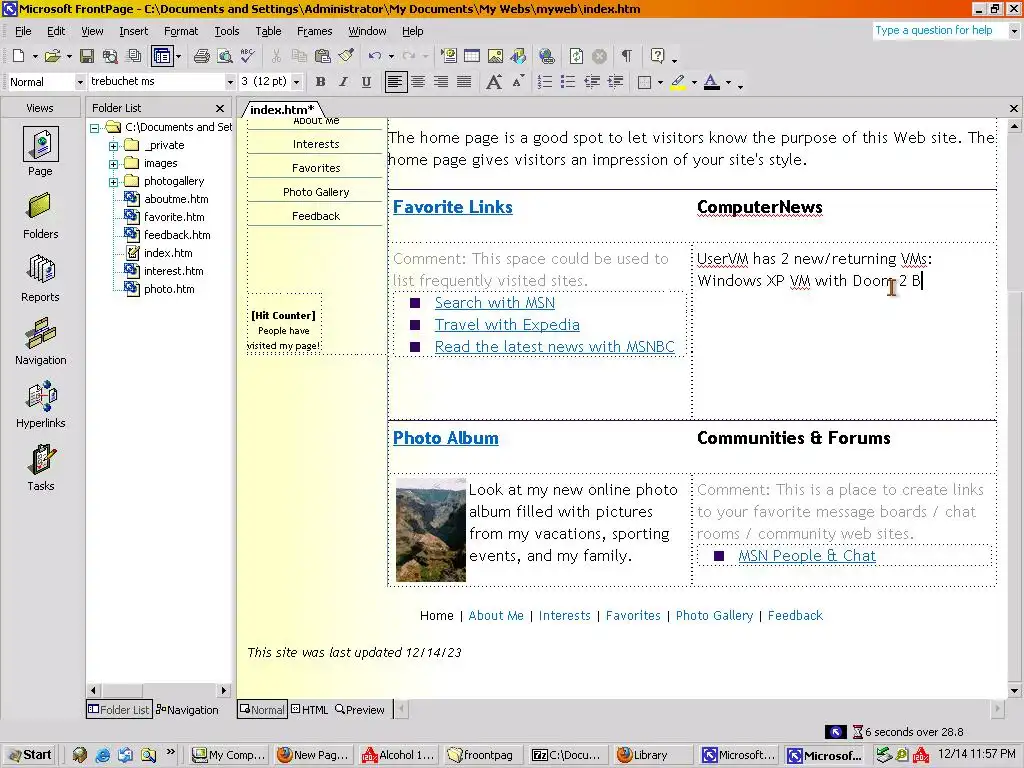The image size is (1024, 768).
Task: Toggle Bold formatting
Action: pyautogui.click(x=320, y=82)
